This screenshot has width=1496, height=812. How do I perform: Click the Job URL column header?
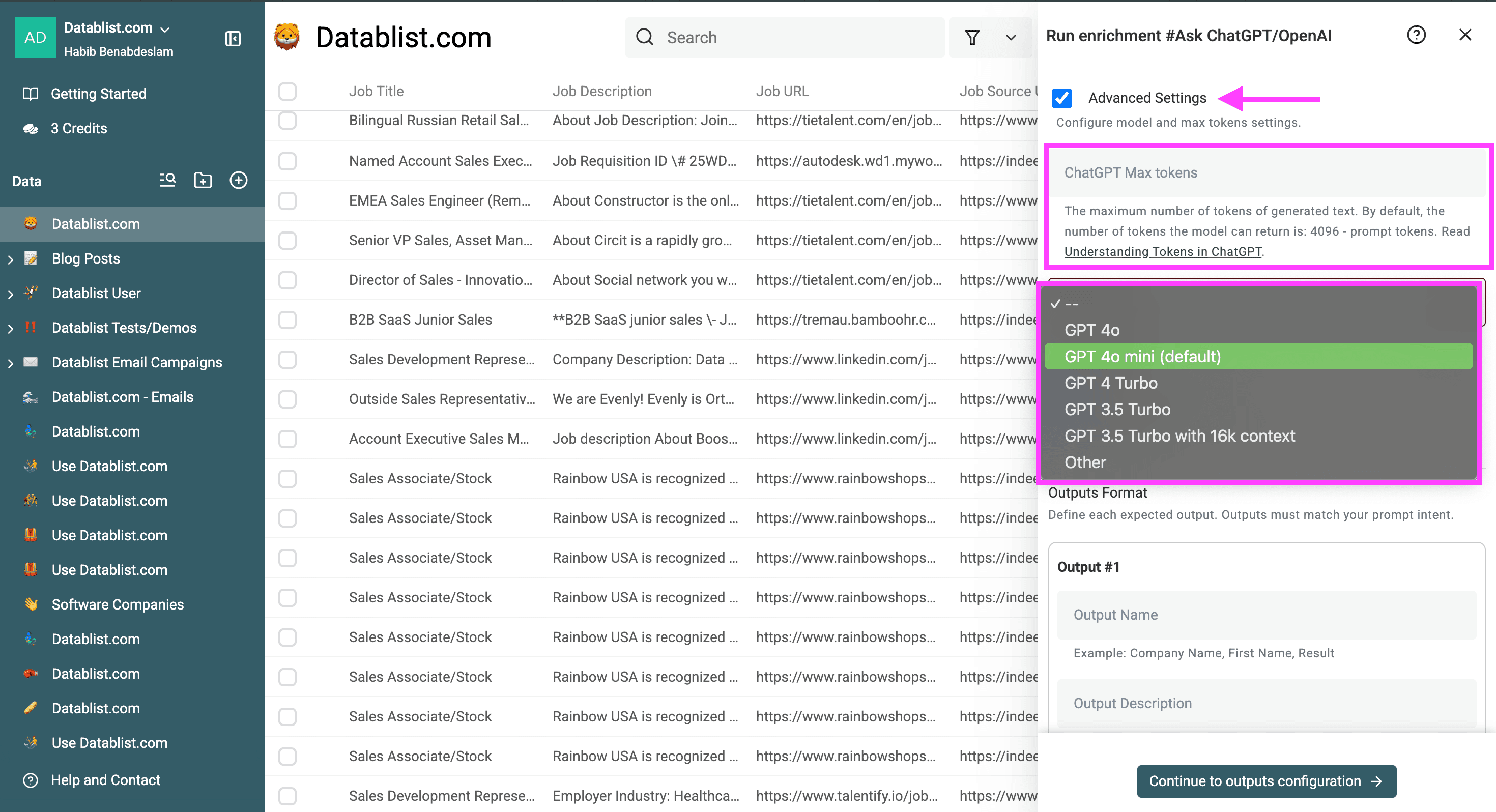coord(782,91)
